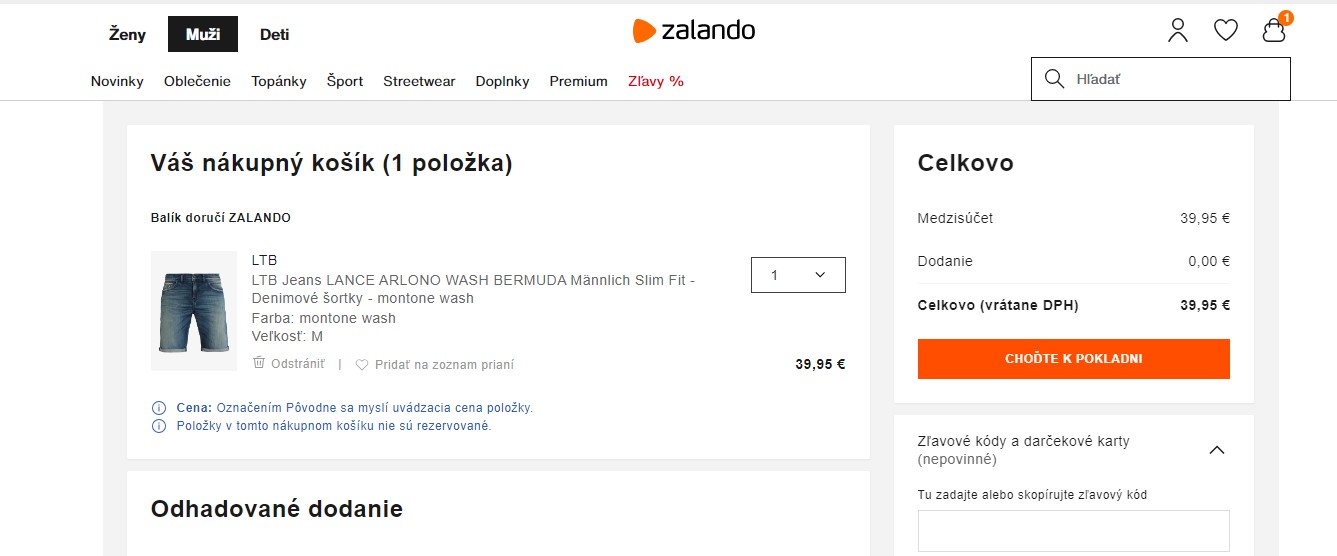Switch to the Deti tab
The width and height of the screenshot is (1337, 556).
(x=275, y=35)
